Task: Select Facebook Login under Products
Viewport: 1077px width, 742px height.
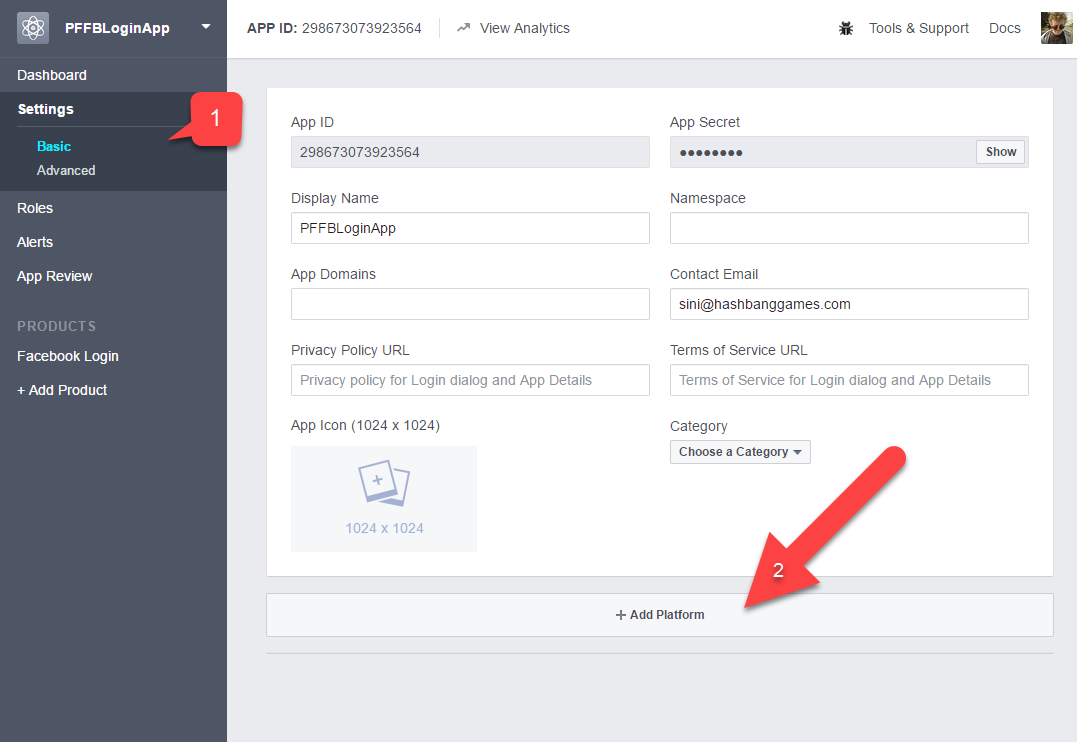Action: tap(67, 356)
